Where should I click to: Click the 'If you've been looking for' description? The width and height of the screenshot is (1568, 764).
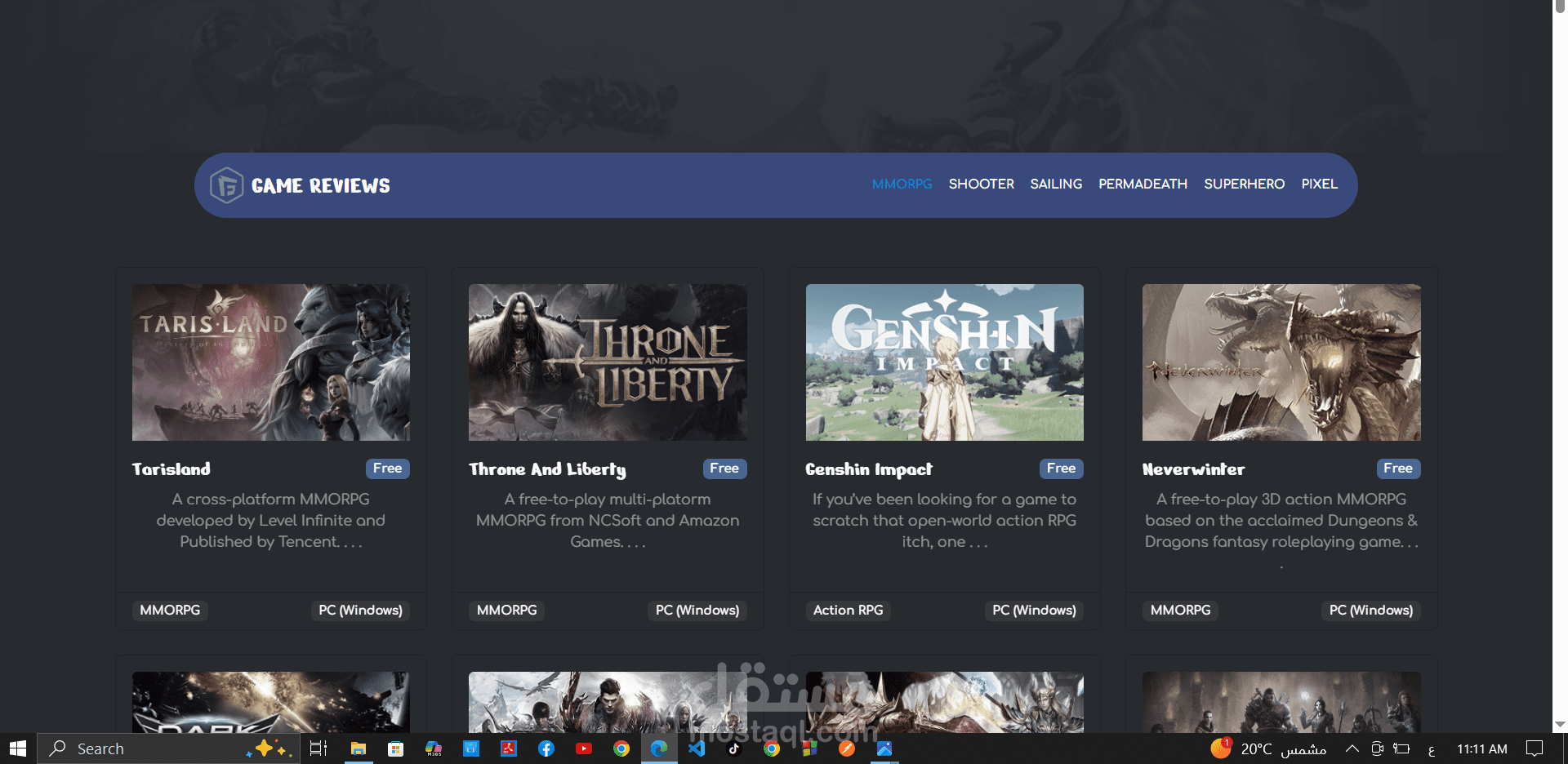pyautogui.click(x=945, y=521)
